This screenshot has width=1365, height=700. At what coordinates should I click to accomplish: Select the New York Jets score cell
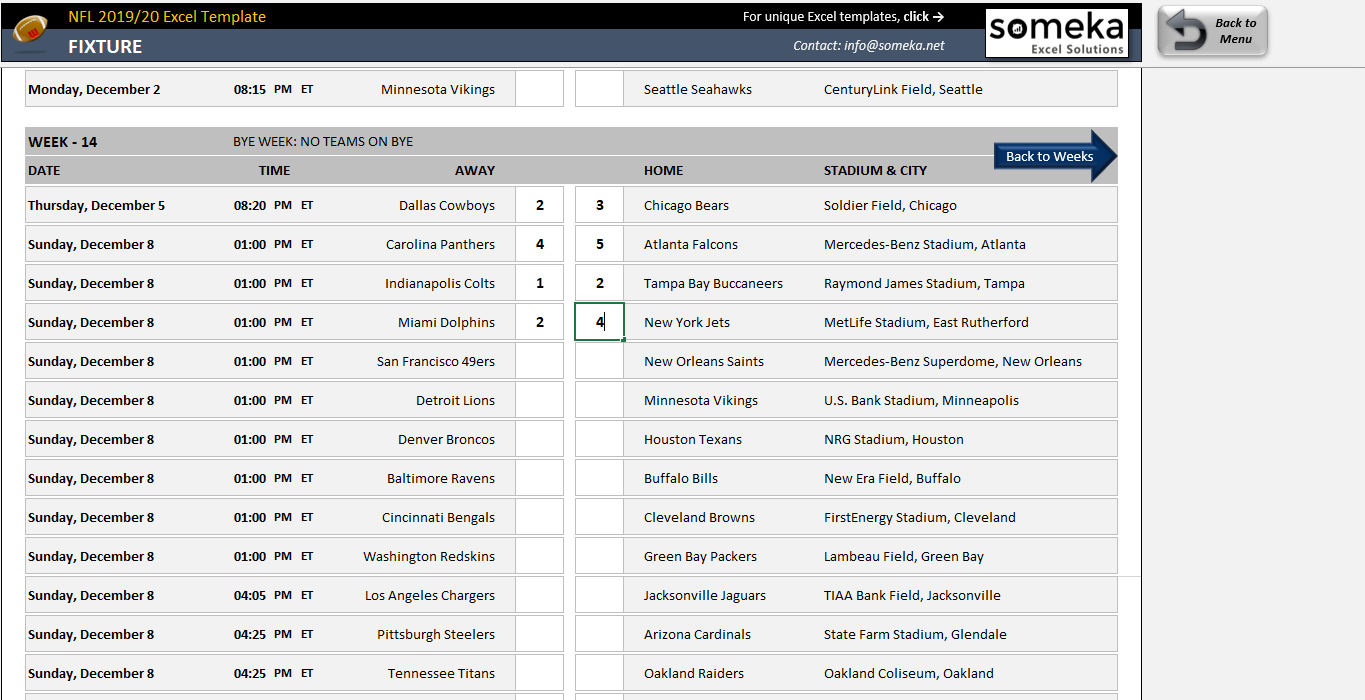[x=600, y=322]
